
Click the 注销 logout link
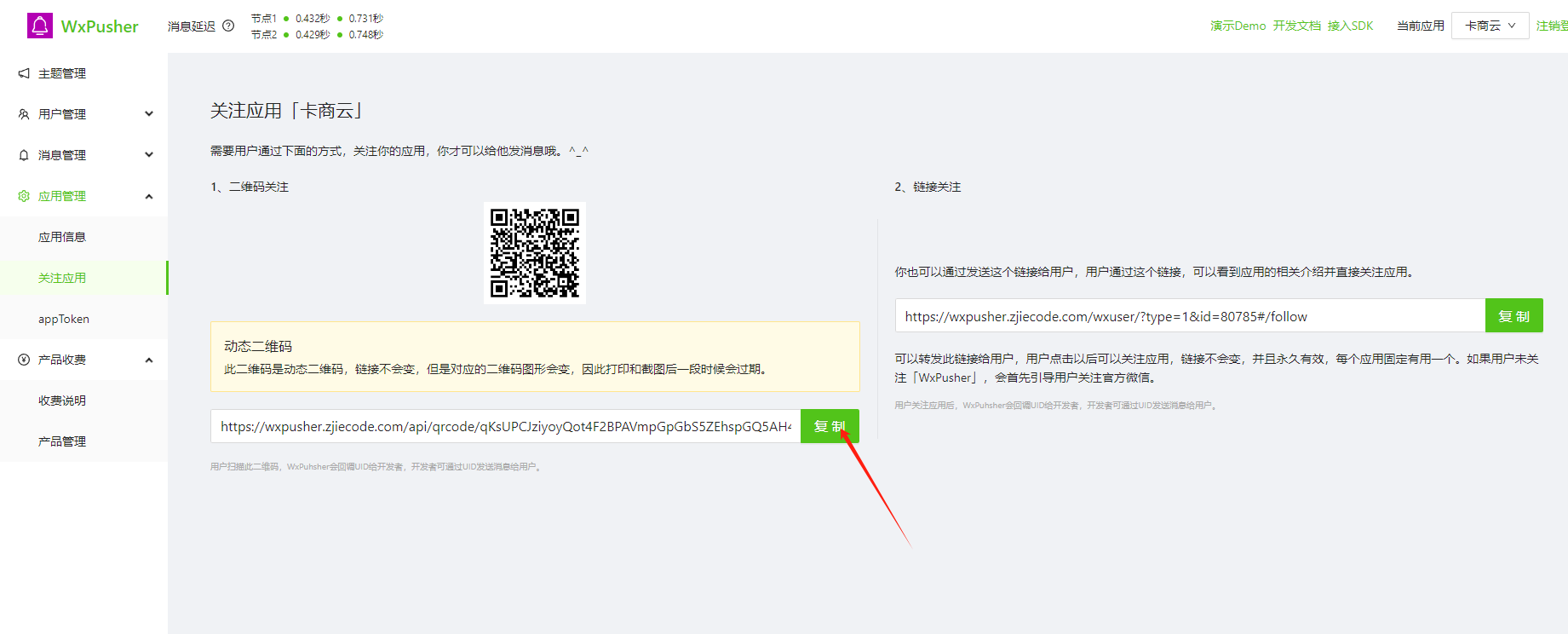(x=1552, y=26)
